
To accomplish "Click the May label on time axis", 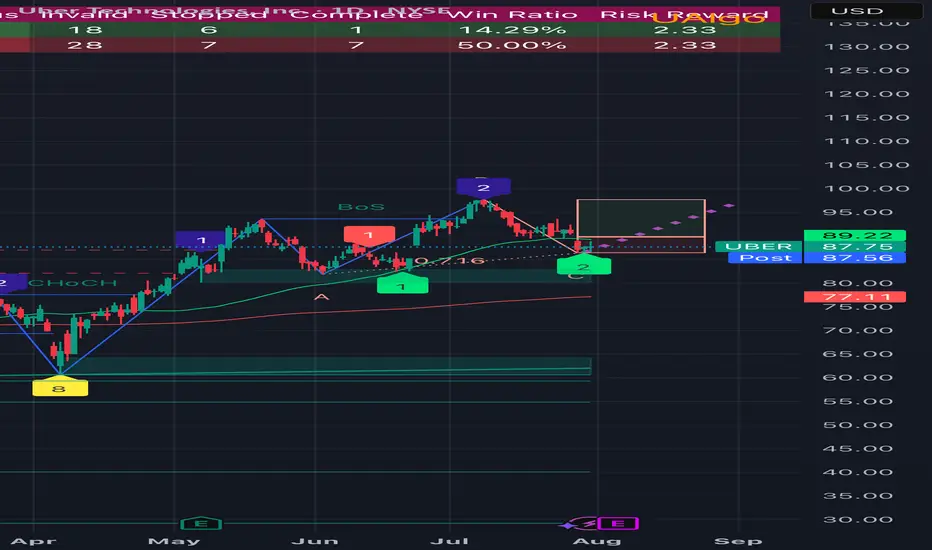I will (174, 541).
